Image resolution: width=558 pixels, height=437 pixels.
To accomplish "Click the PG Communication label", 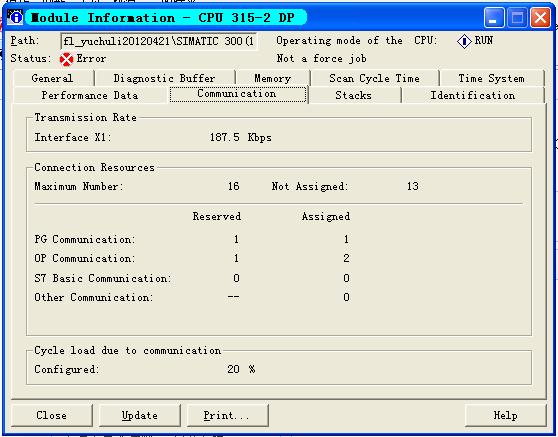I will pos(85,239).
